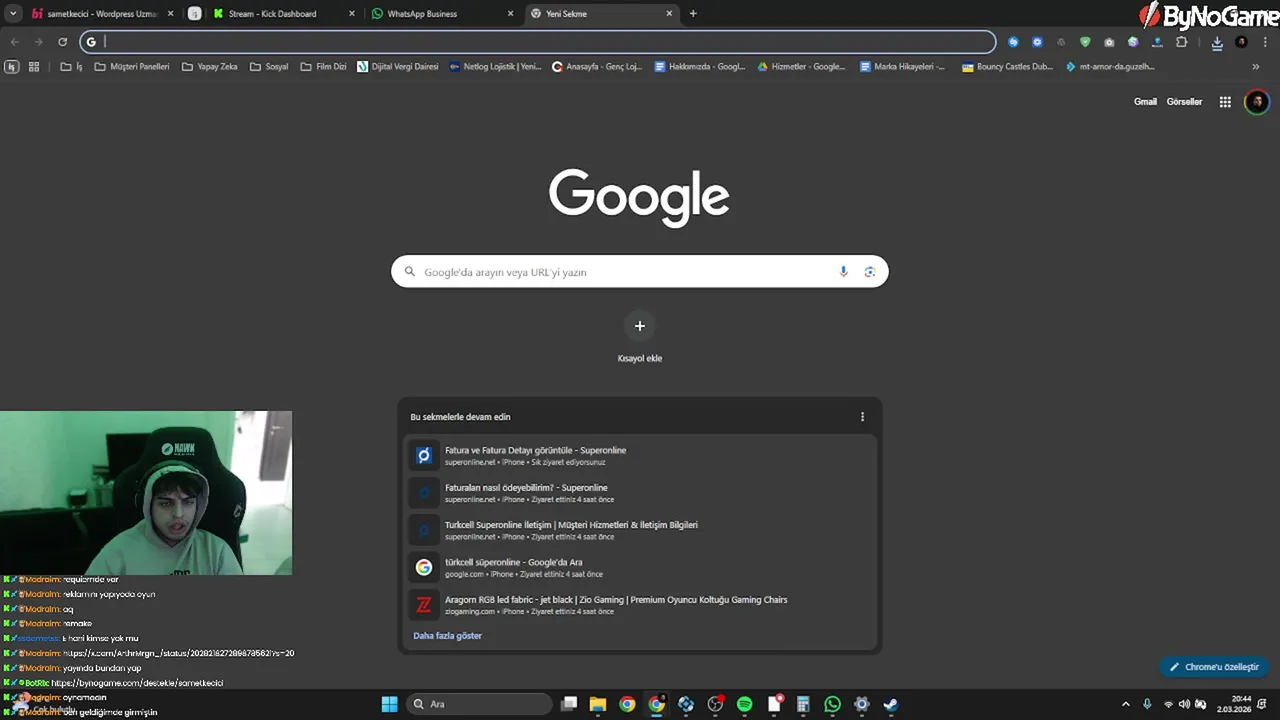This screenshot has height=720, width=1280.
Task: Open Gmail link
Action: pos(1145,102)
